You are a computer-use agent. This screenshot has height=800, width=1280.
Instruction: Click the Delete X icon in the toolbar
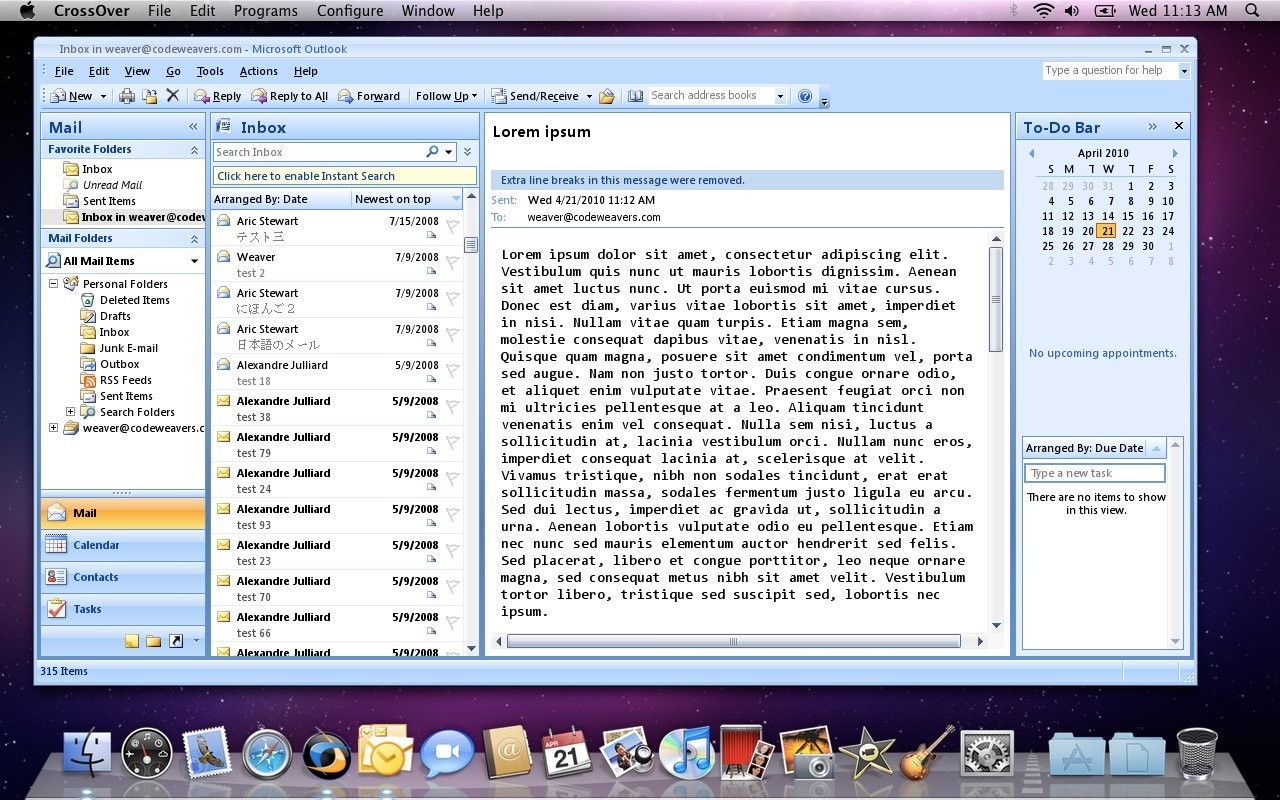pos(172,96)
